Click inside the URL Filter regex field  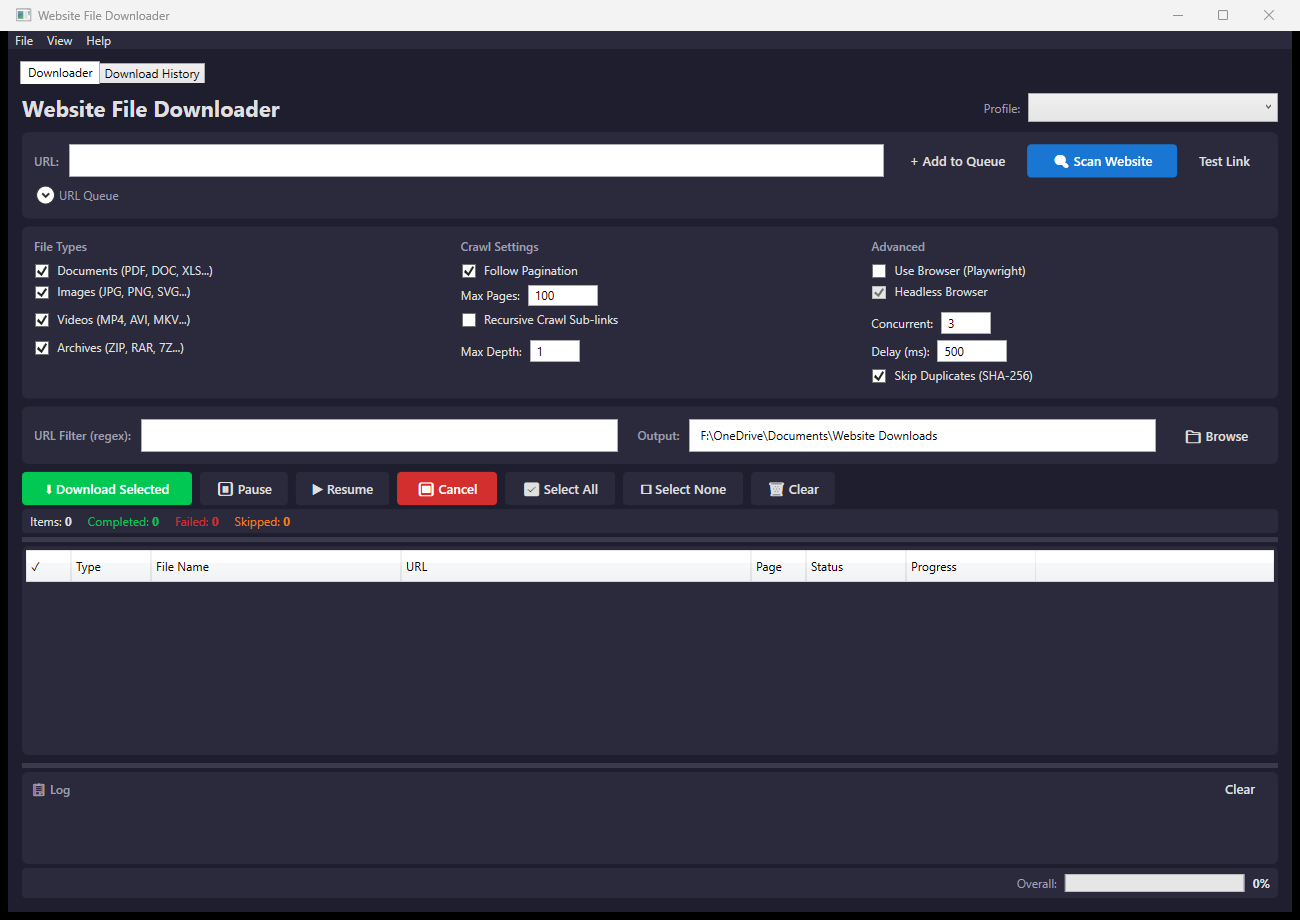tap(379, 435)
